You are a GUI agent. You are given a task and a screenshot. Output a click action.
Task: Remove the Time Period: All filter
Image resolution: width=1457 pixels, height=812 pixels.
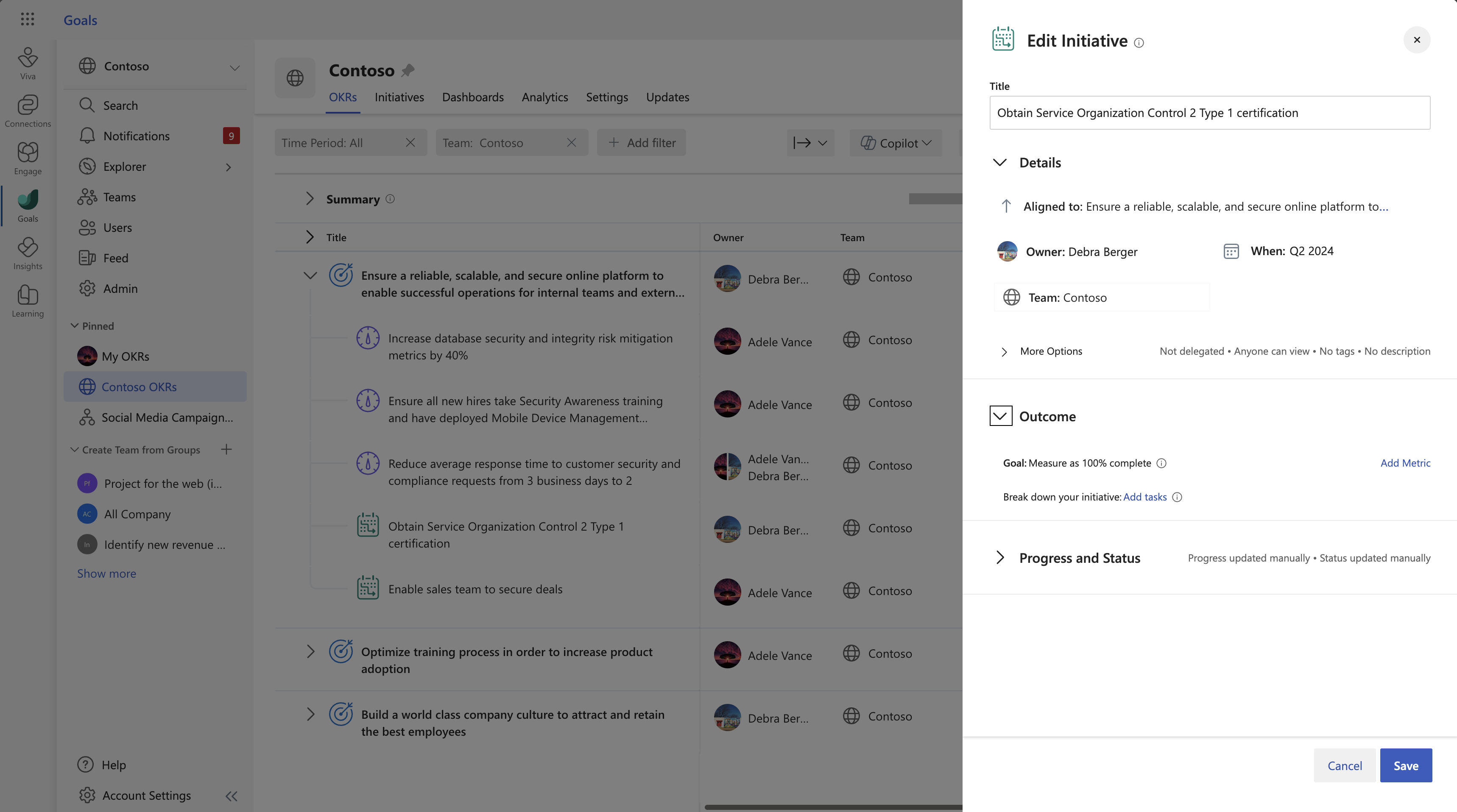(410, 142)
